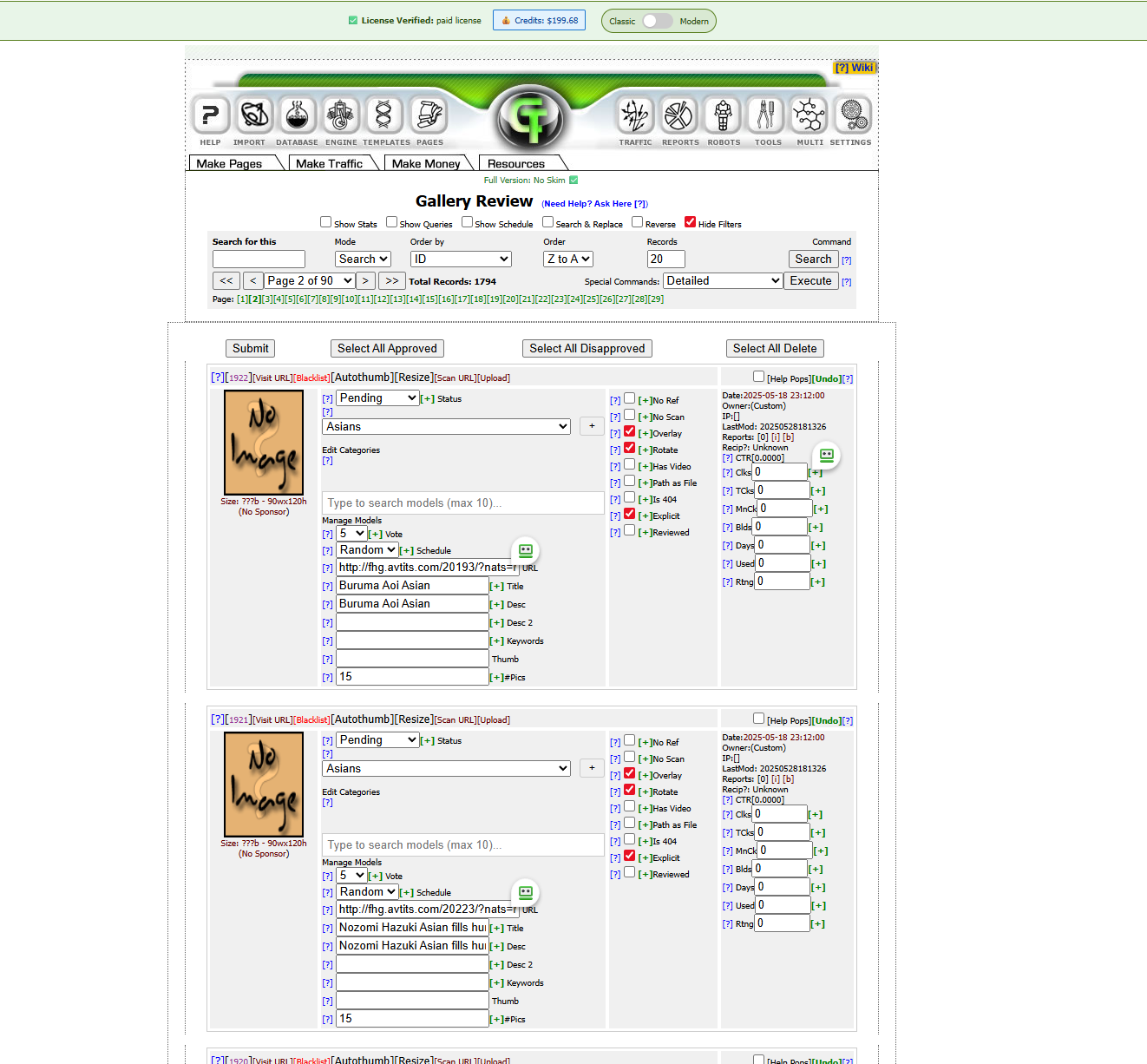Viewport: 1147px width, 1064px height.
Task: Uncheck the Hide Filters checkbox
Action: (691, 222)
